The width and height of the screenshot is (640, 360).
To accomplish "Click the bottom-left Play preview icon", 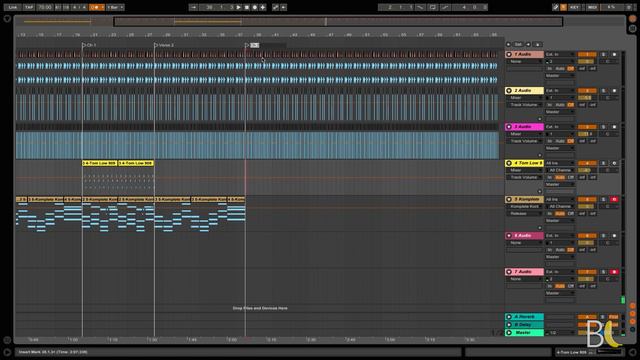I will 7,351.
